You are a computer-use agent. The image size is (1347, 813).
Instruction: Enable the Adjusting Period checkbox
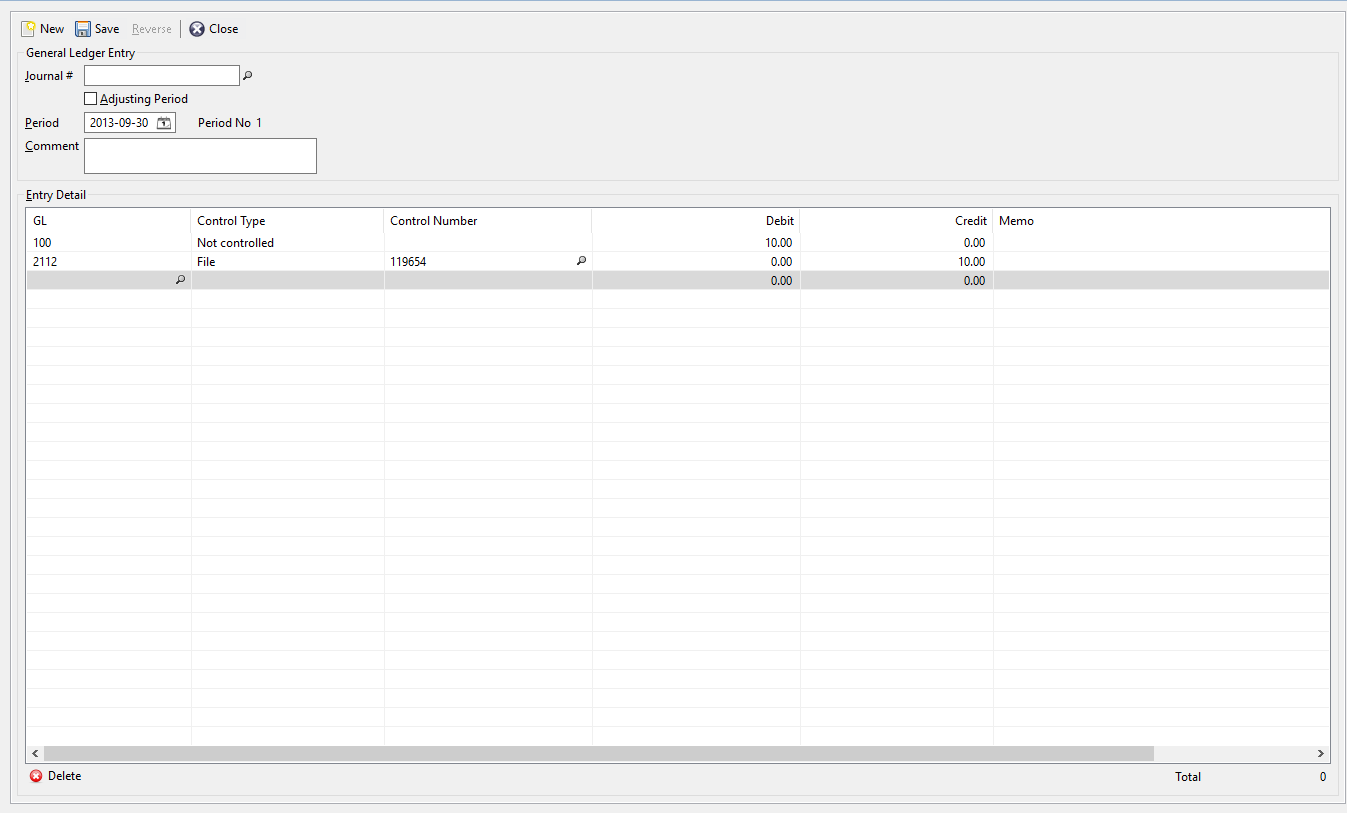point(91,99)
